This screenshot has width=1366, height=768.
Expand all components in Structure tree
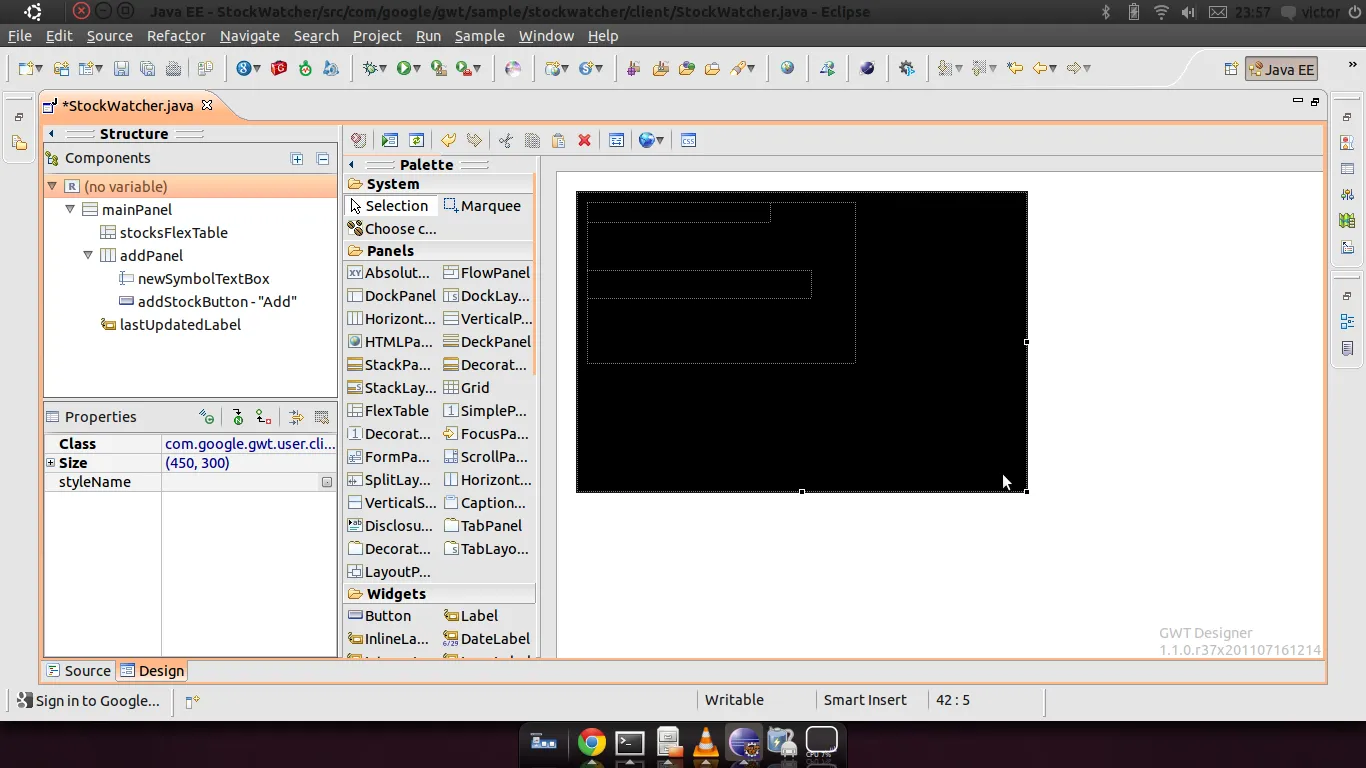click(297, 159)
